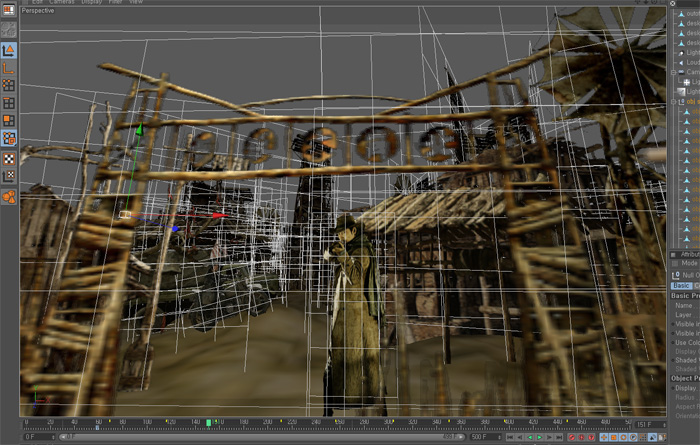Click the stepper arrows beside the 500 F field
This screenshot has width=700, height=445.
pos(500,437)
